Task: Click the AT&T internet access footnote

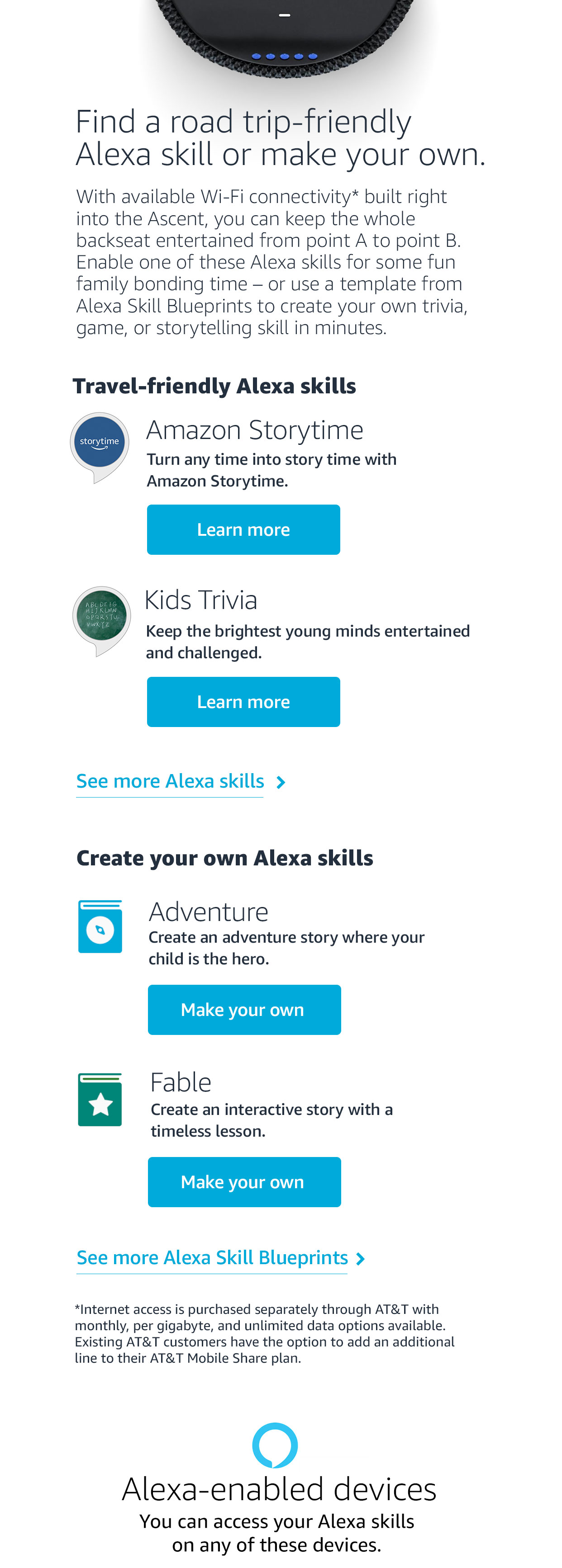Action: [264, 1333]
